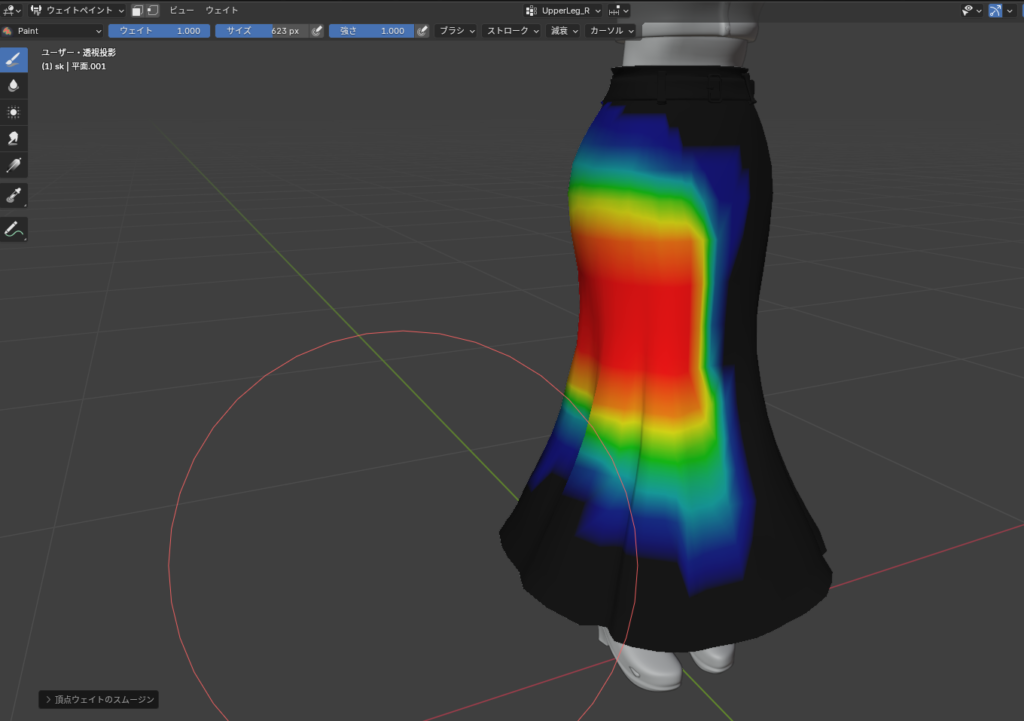Open the editor type selector icon
Image resolution: width=1024 pixels, height=721 pixels.
pyautogui.click(x=11, y=10)
